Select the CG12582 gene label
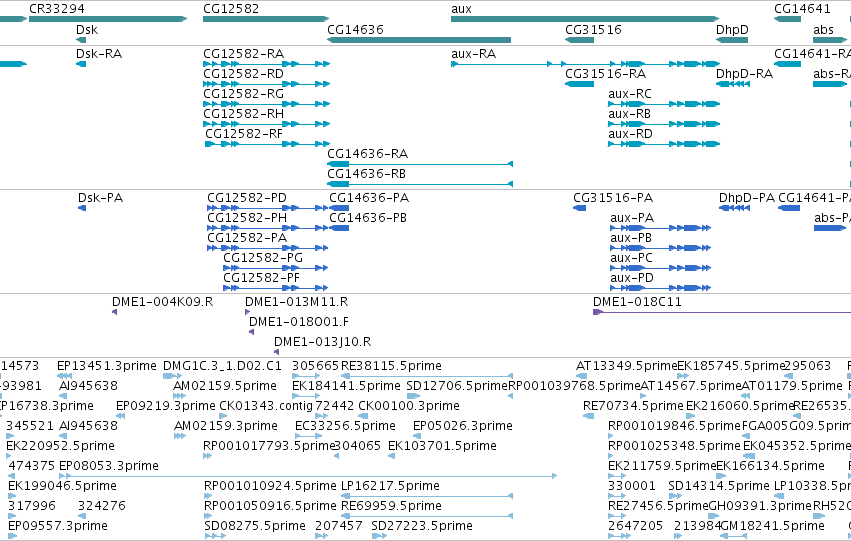The width and height of the screenshot is (851, 541). [x=231, y=9]
